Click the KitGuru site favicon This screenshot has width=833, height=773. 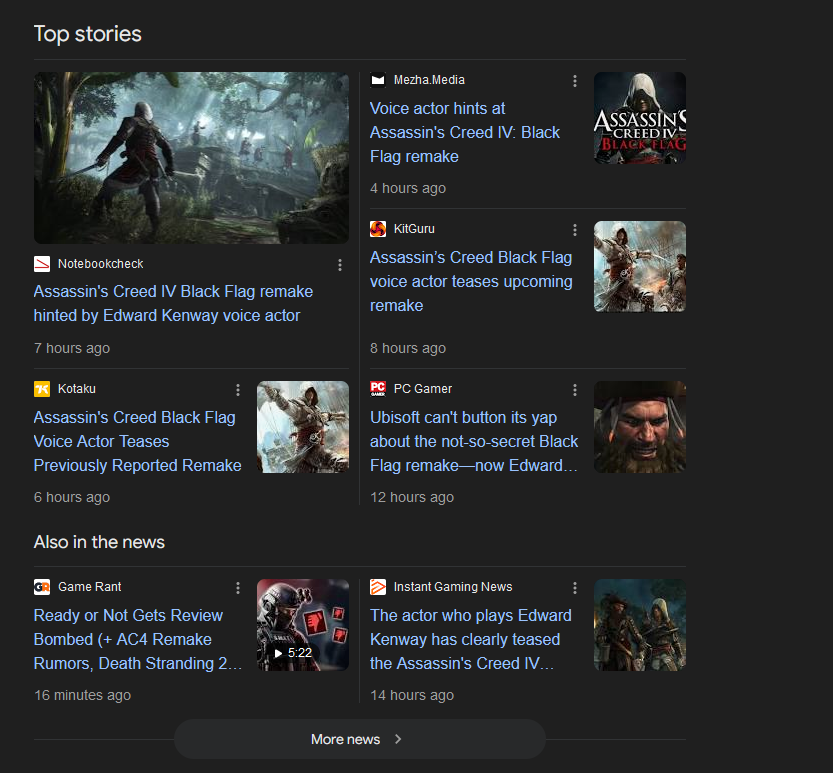pyautogui.click(x=378, y=229)
